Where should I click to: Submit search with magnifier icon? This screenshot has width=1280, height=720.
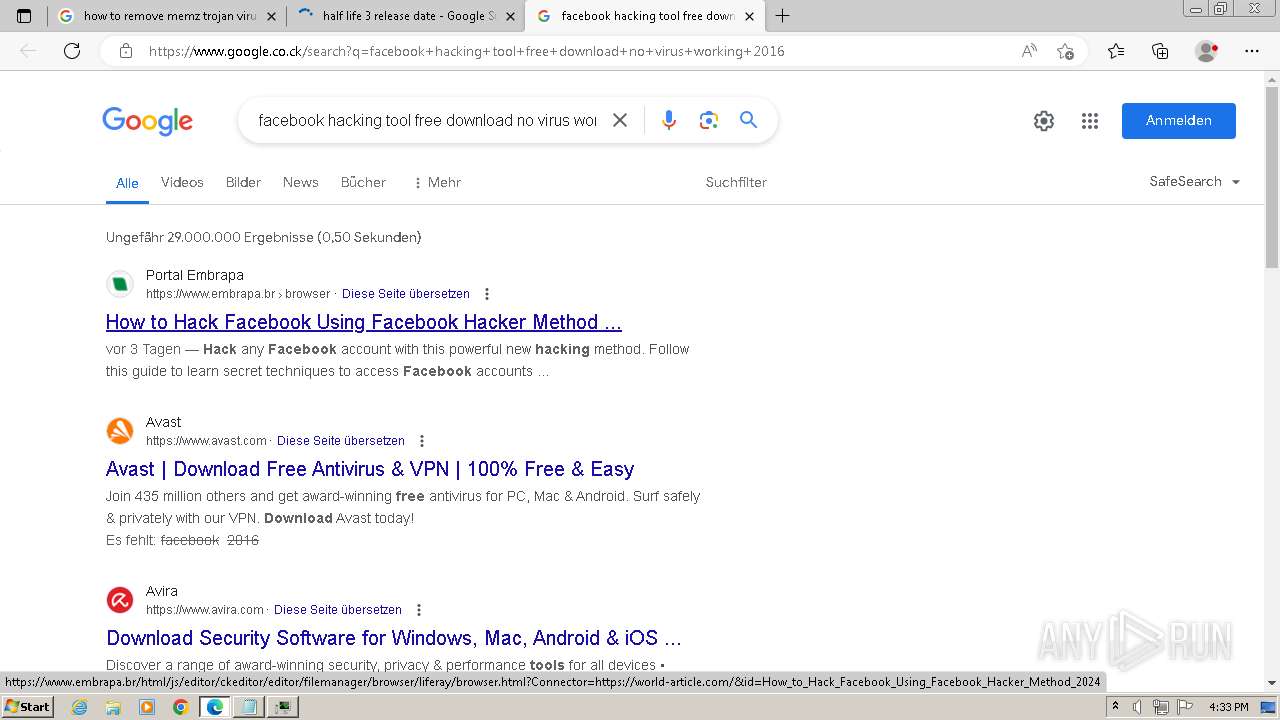pos(749,120)
